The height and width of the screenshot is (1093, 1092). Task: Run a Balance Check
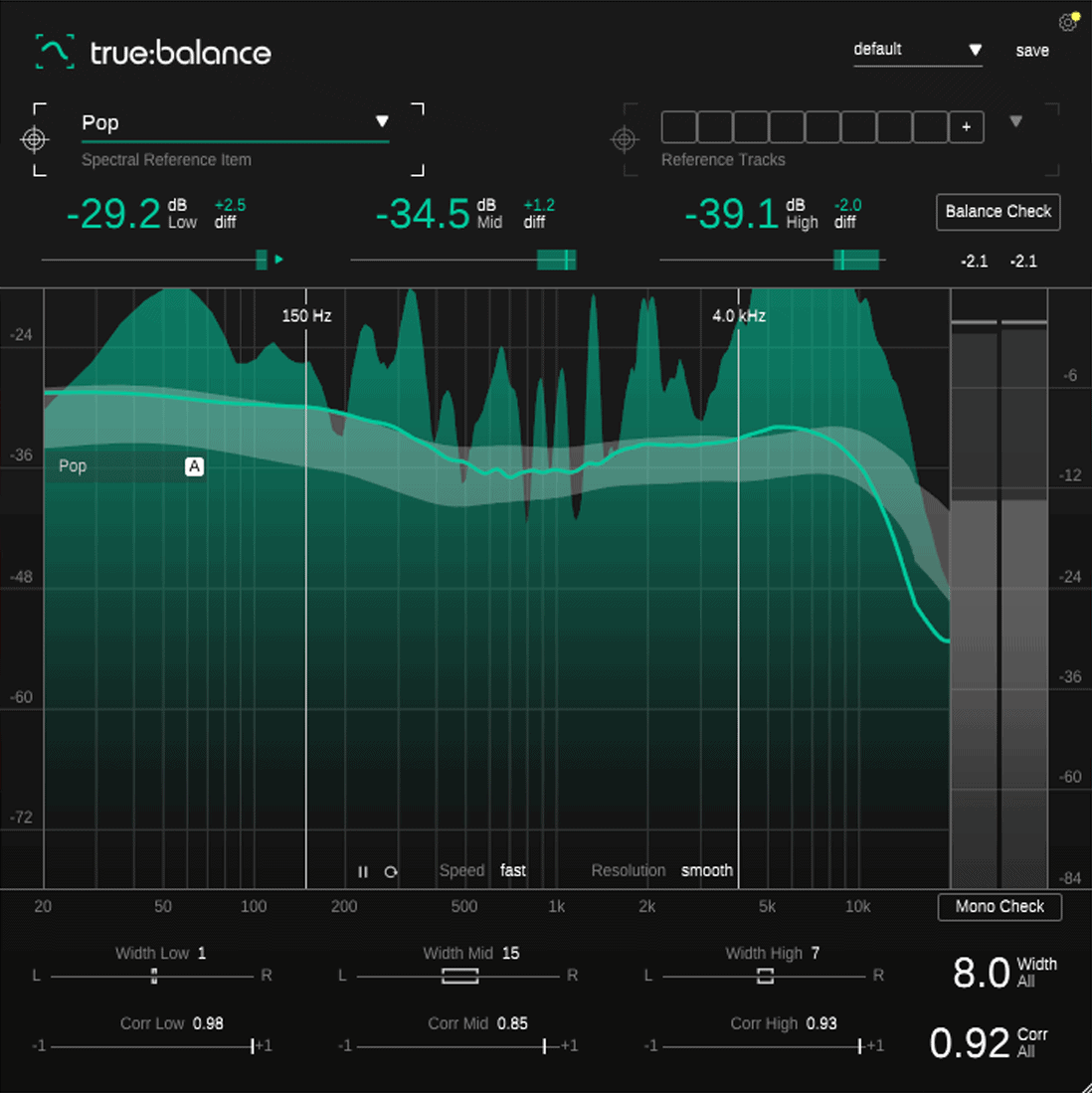pos(998,212)
